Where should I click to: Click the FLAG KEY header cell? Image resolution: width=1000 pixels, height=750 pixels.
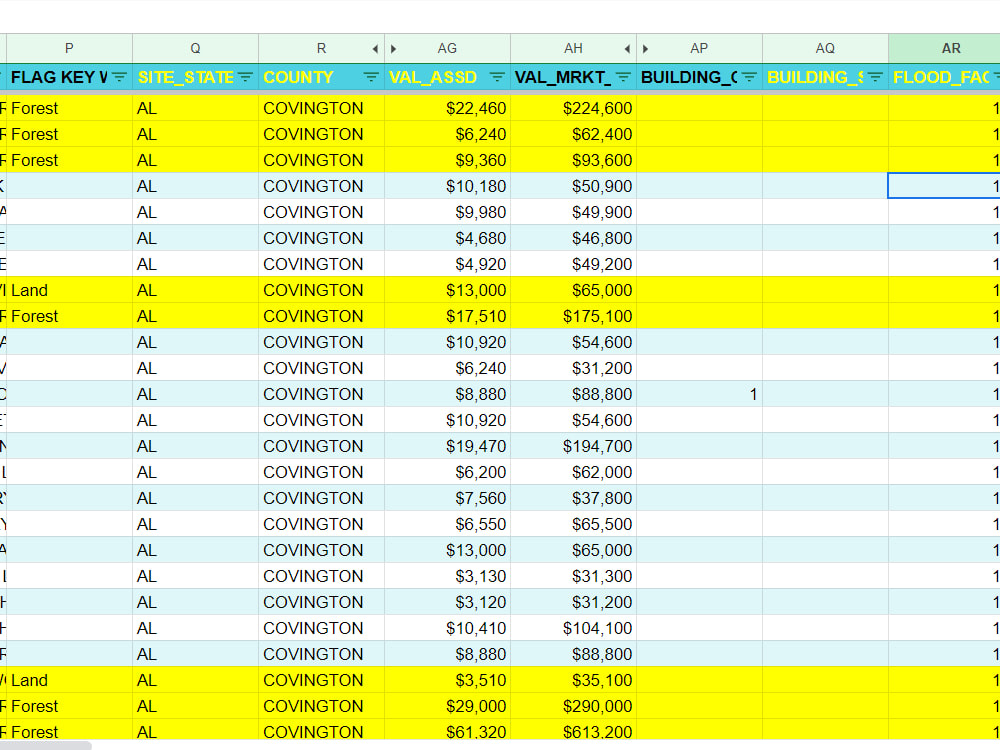click(x=69, y=77)
